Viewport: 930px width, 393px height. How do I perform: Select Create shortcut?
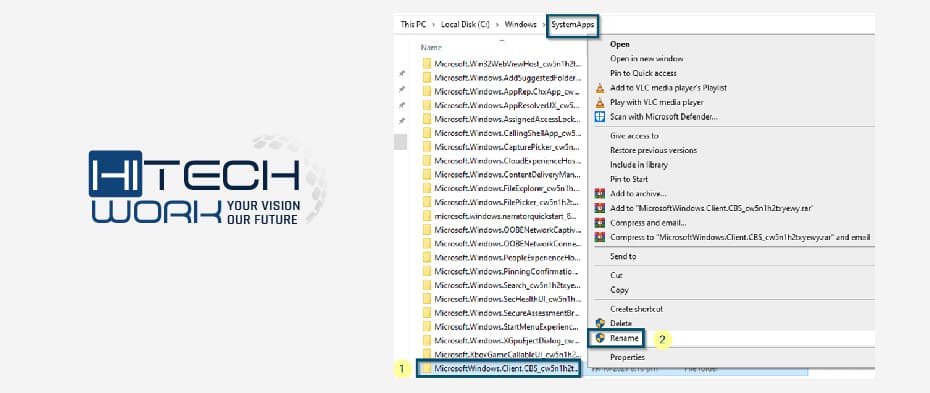636,309
